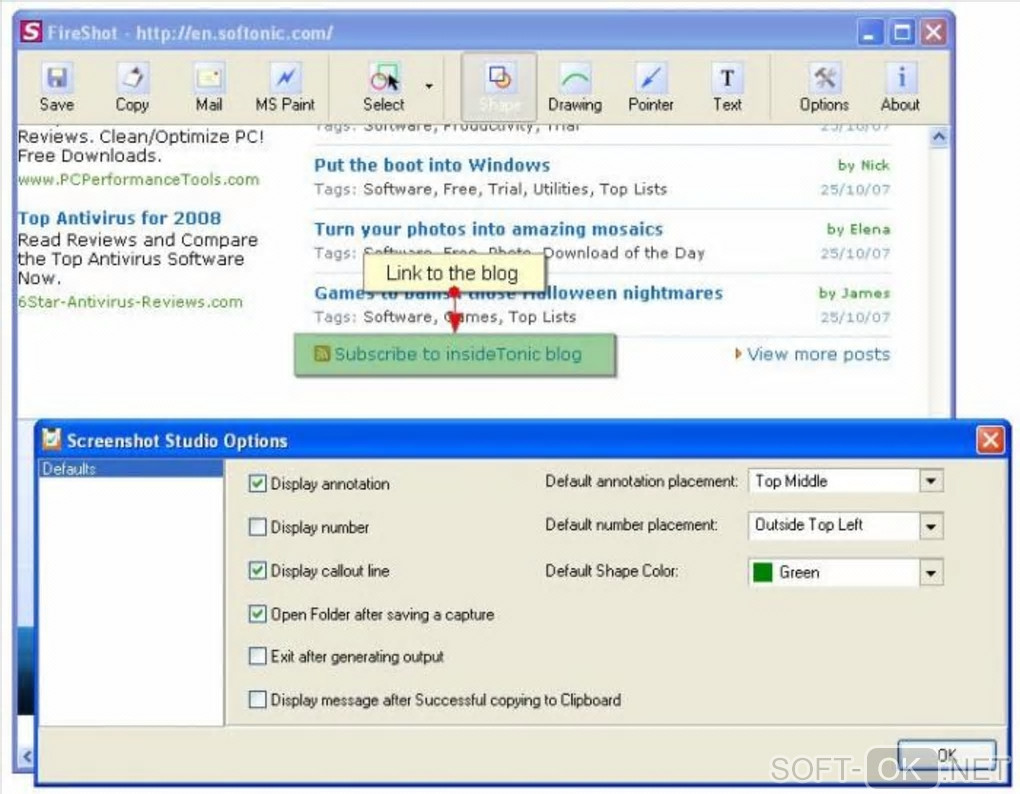Minimize the FireShot window
Viewport: 1020px width, 794px height.
(870, 32)
